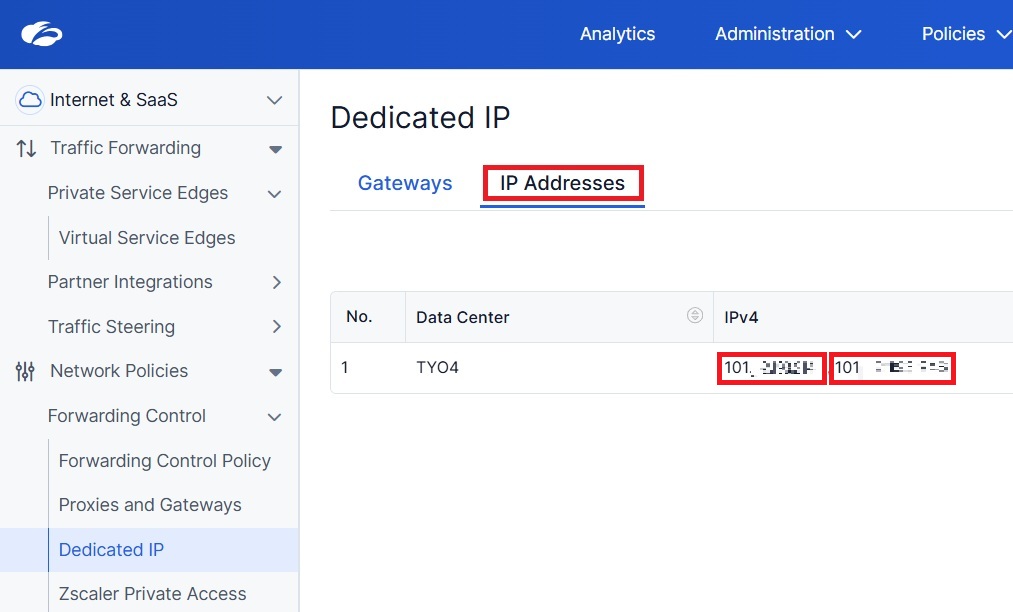The height and width of the screenshot is (612, 1013).
Task: Go to Virtual Service Edges
Action: (147, 238)
